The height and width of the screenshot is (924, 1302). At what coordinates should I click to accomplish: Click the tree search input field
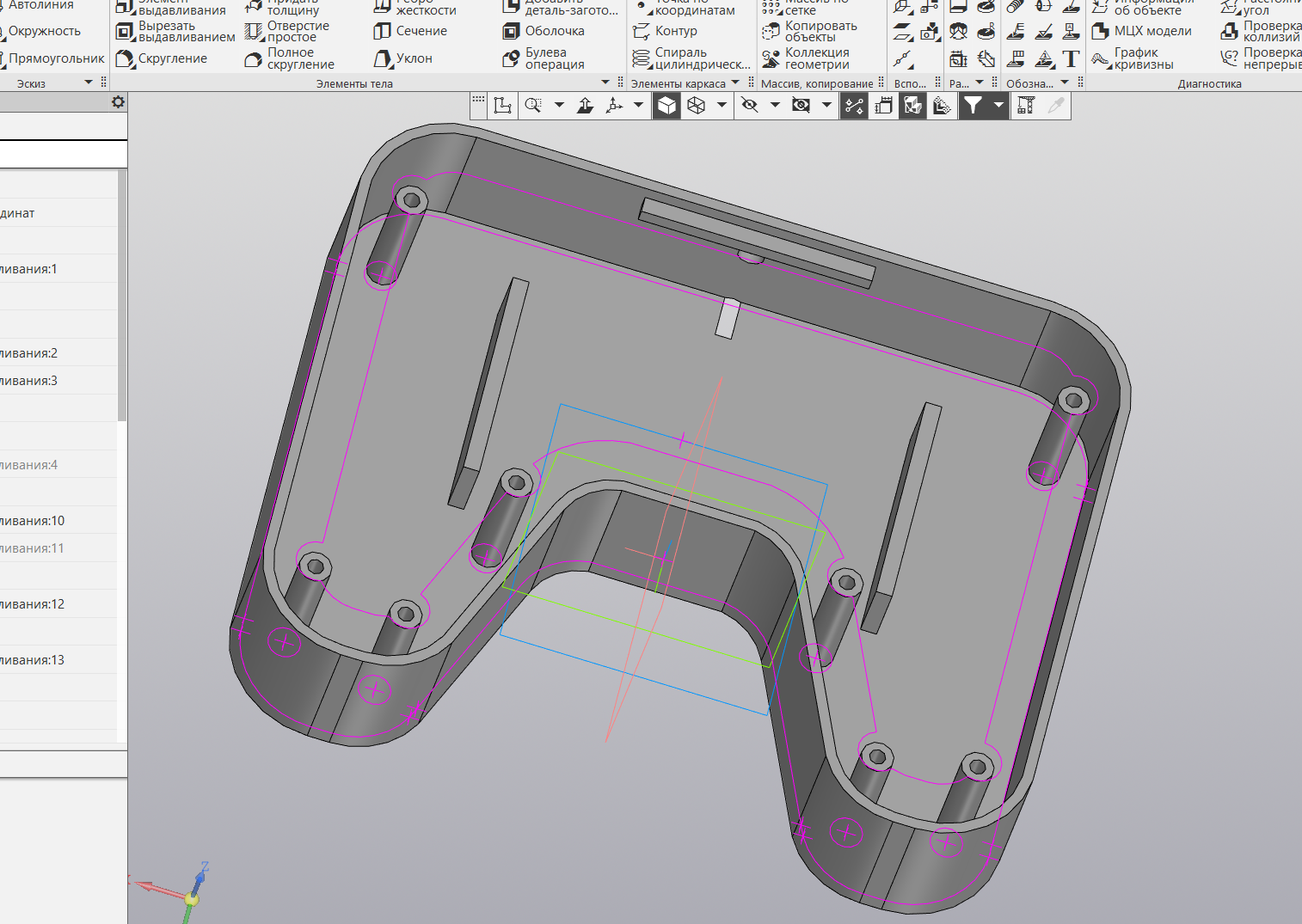pyautogui.click(x=64, y=154)
